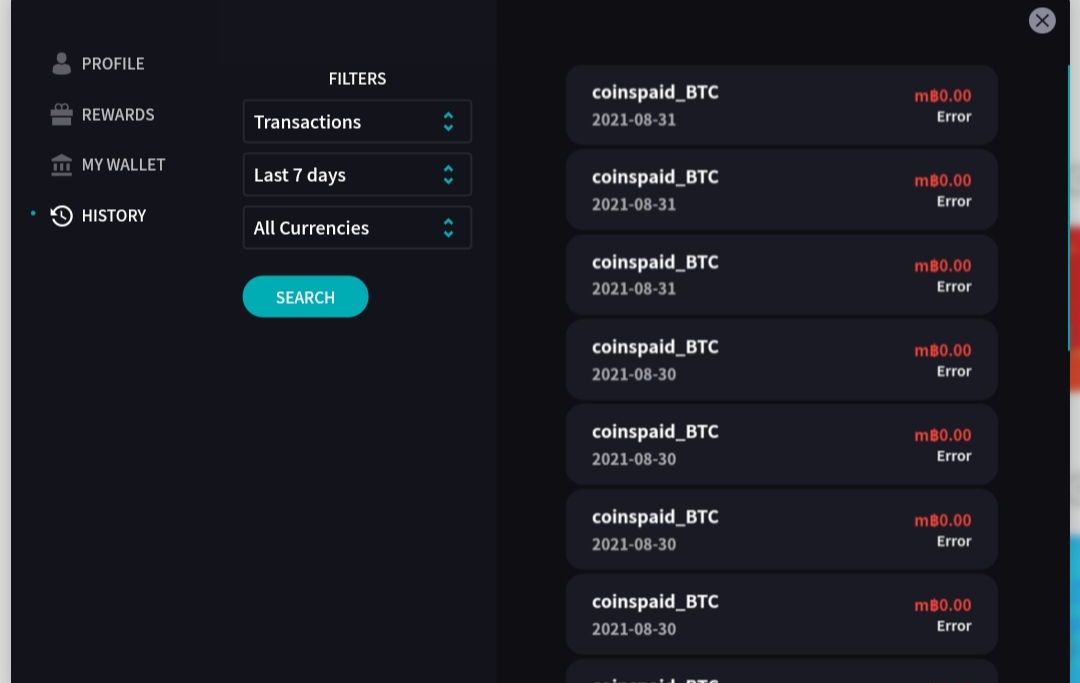Open the REWARDS menu item

pos(118,114)
